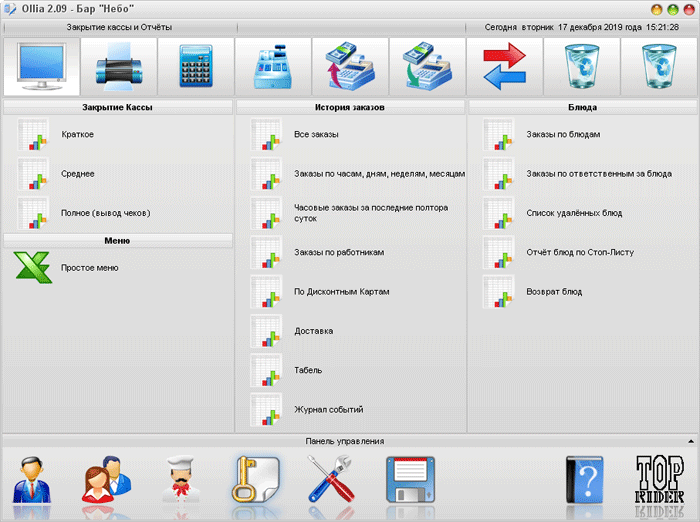The width and height of the screenshot is (700, 522).
Task: Open the businessman user icon
Action: [31, 480]
